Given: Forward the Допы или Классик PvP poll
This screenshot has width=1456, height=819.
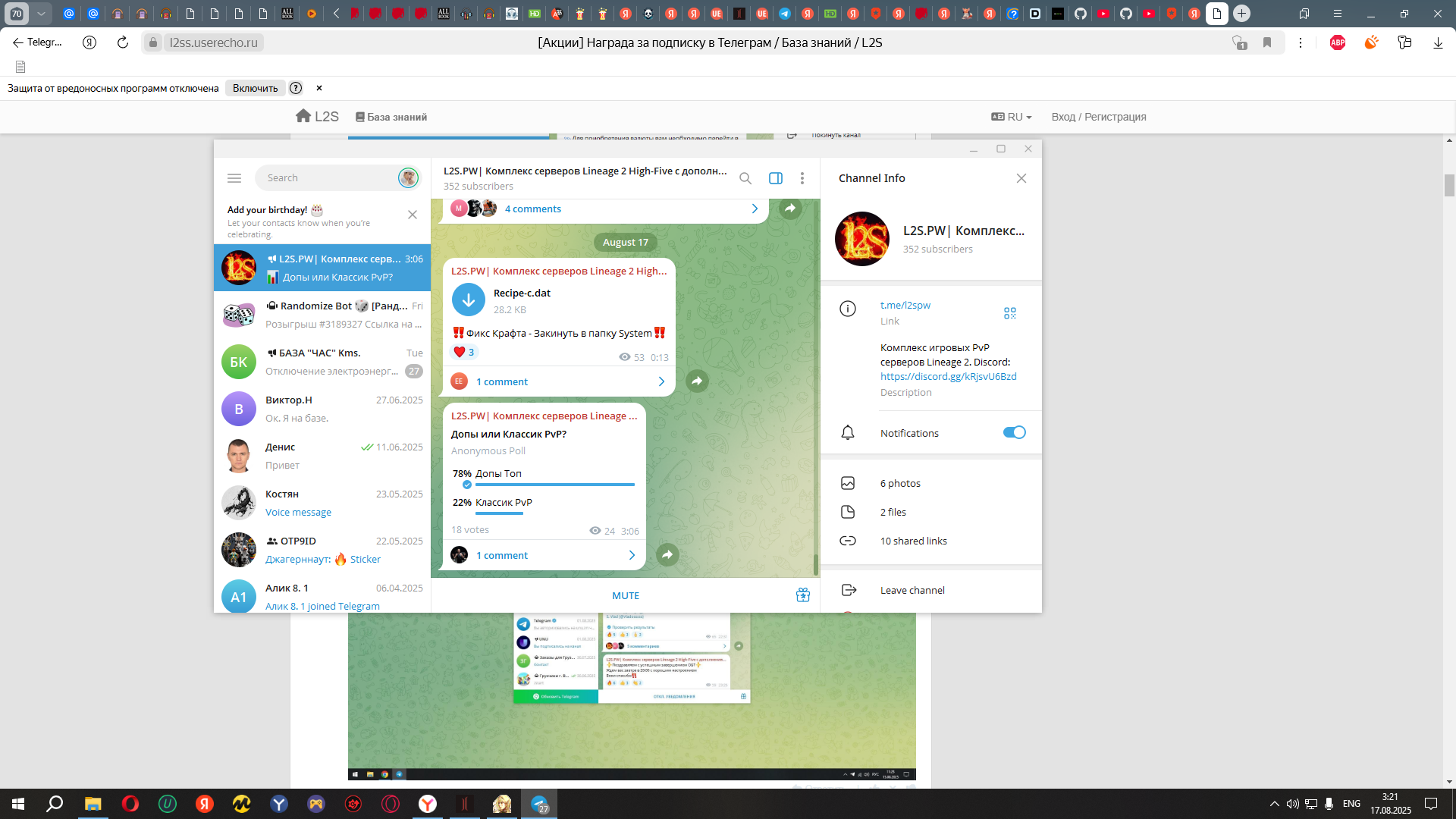Looking at the screenshot, I should click(667, 554).
